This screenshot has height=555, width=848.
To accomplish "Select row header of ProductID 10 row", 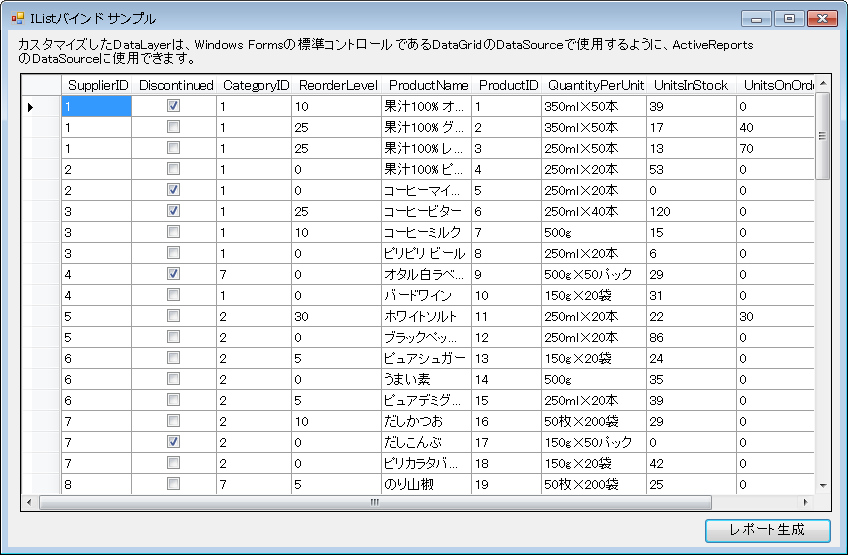I will pos(41,295).
